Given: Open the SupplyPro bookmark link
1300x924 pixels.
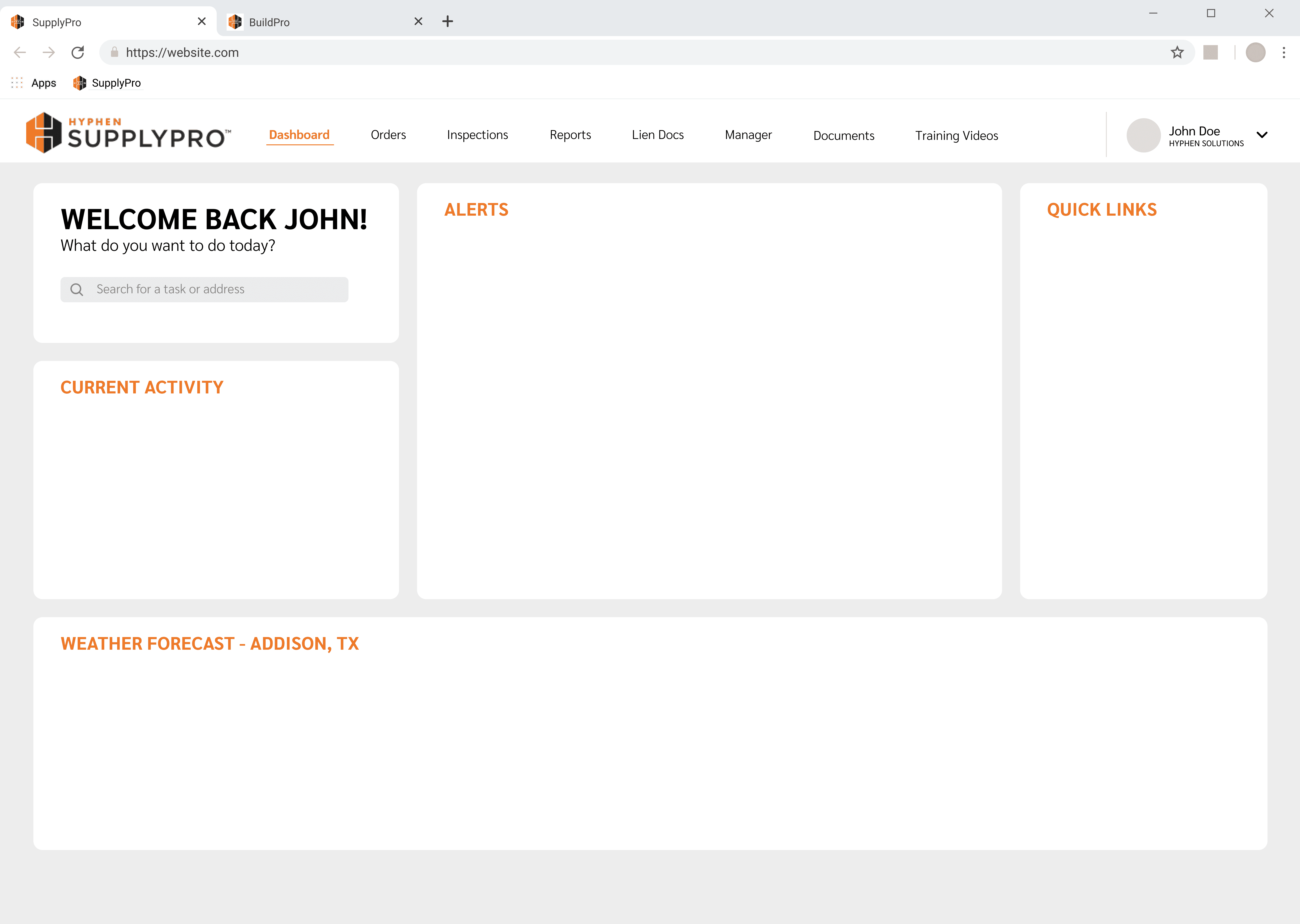Looking at the screenshot, I should pyautogui.click(x=108, y=83).
